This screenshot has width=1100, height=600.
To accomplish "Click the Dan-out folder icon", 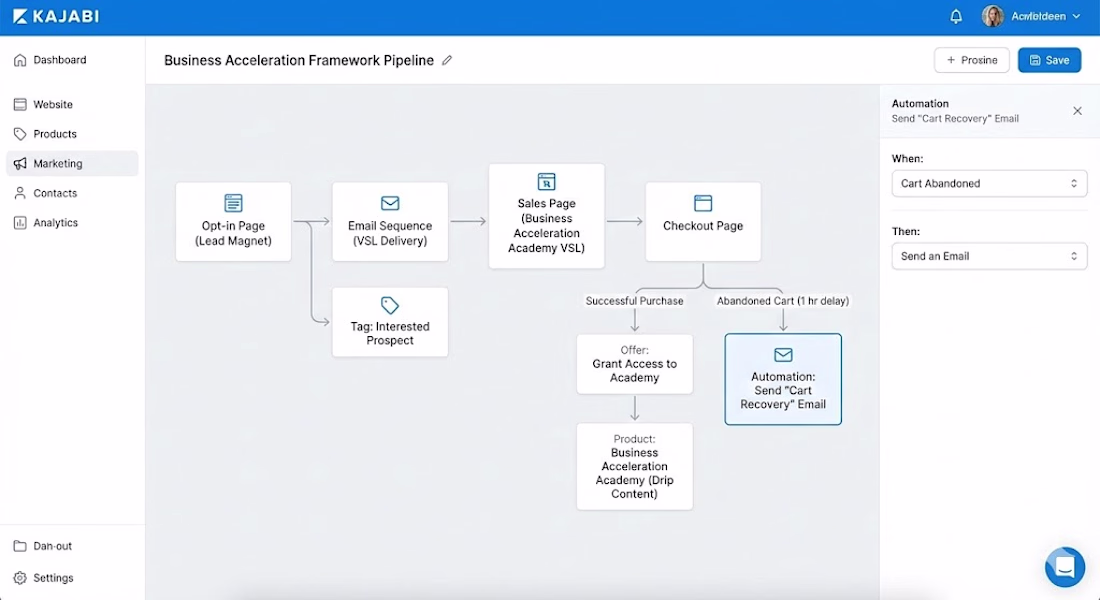I will [x=20, y=546].
